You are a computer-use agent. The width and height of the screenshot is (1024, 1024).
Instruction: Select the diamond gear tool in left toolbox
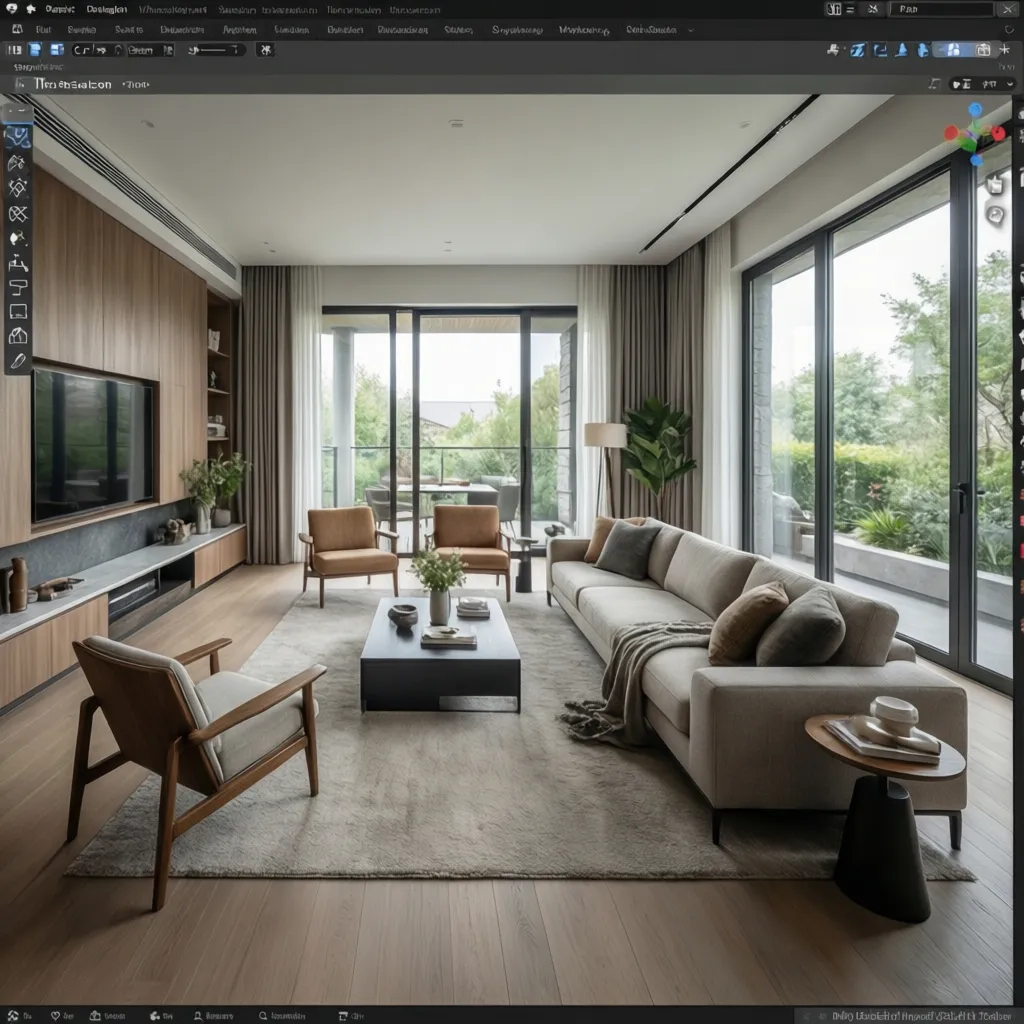18,188
